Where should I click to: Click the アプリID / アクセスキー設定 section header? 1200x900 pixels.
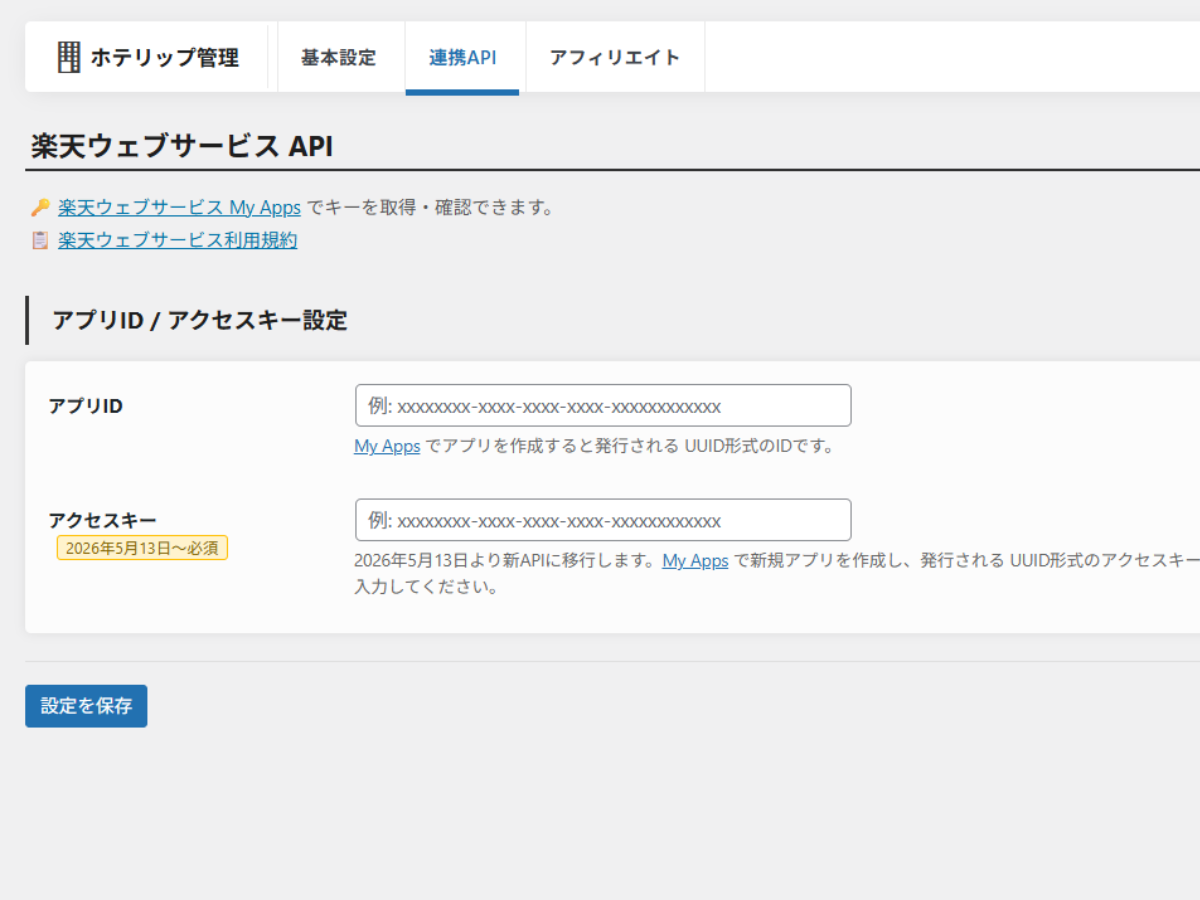198,321
